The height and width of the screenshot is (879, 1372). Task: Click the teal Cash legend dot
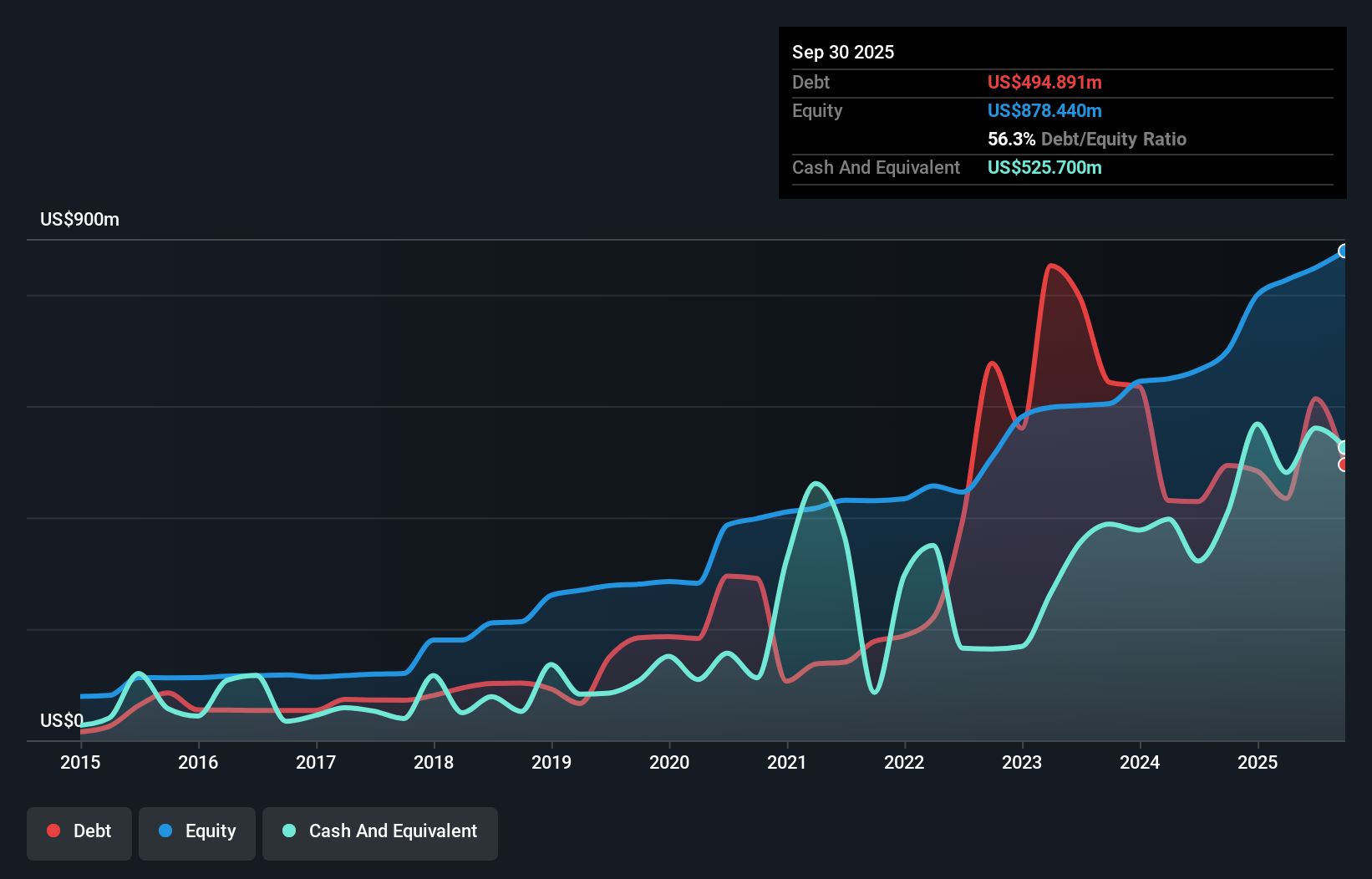[x=289, y=831]
